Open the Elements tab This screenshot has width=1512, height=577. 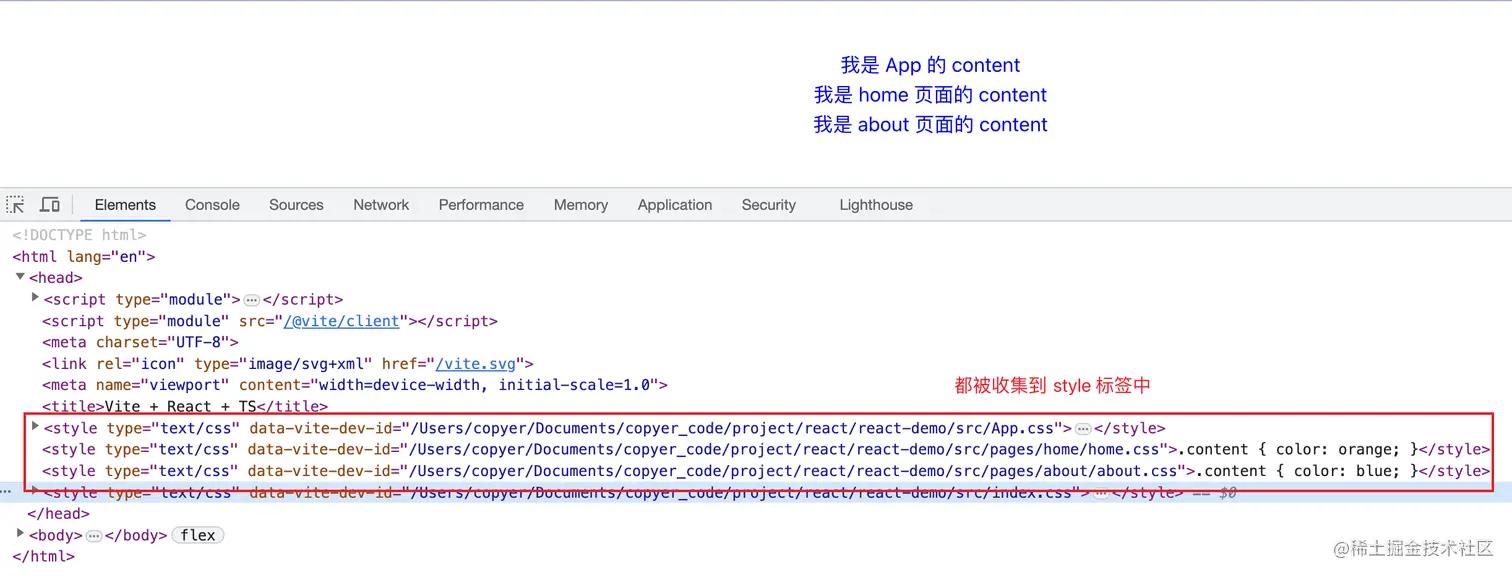point(125,205)
